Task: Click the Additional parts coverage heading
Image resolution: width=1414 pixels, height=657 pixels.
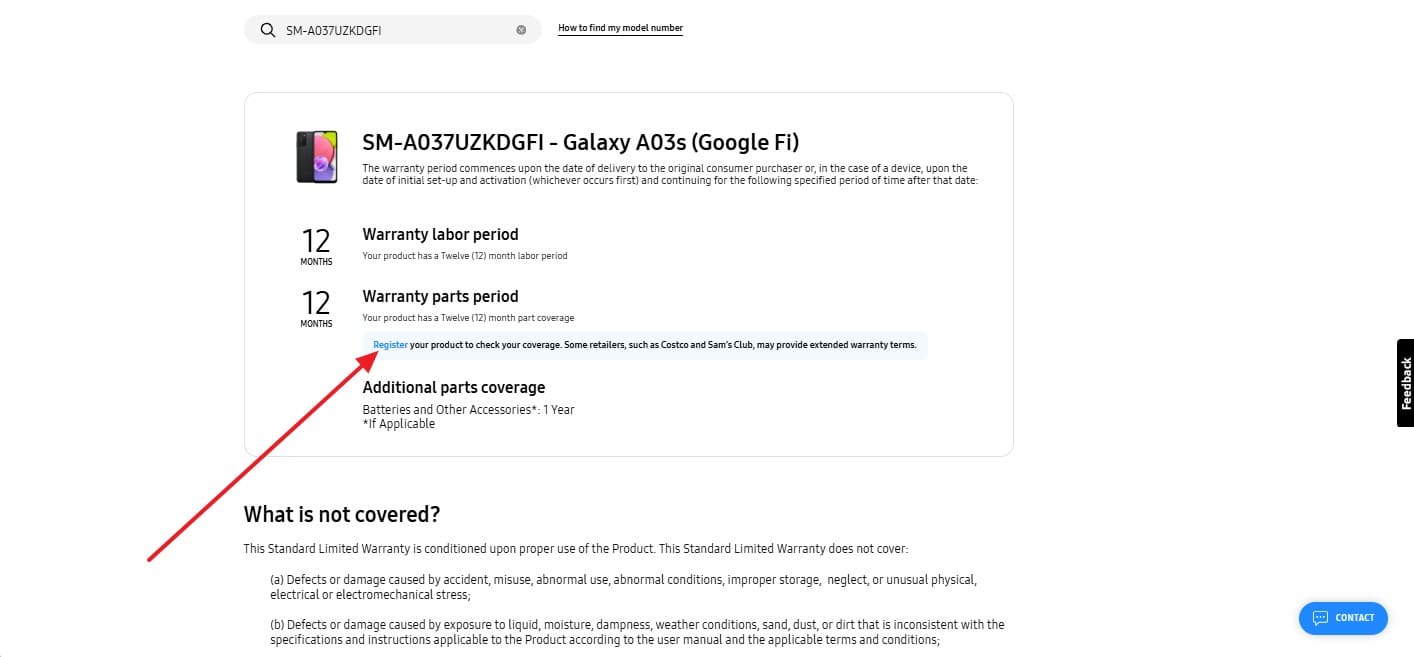Action: click(454, 387)
